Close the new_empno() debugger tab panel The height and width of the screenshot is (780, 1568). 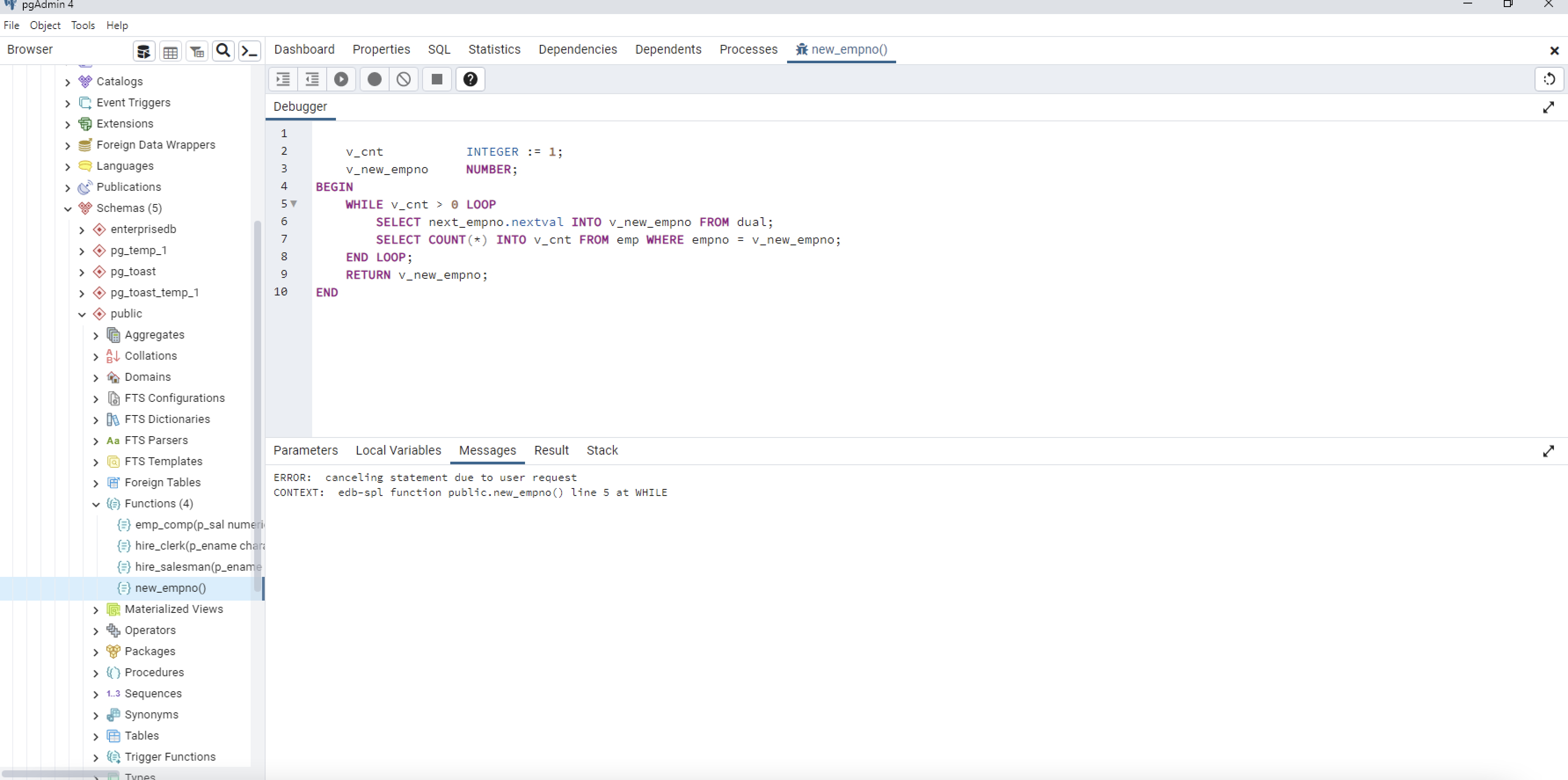coord(1554,51)
